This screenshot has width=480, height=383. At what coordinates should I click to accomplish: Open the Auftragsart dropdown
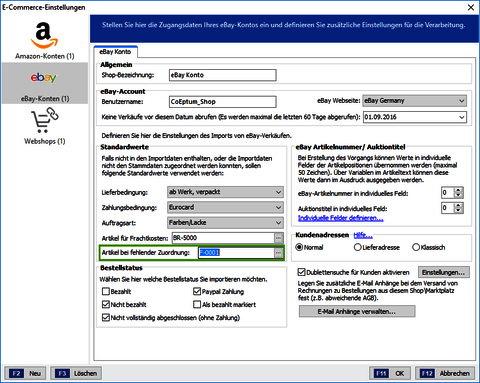coord(225,223)
